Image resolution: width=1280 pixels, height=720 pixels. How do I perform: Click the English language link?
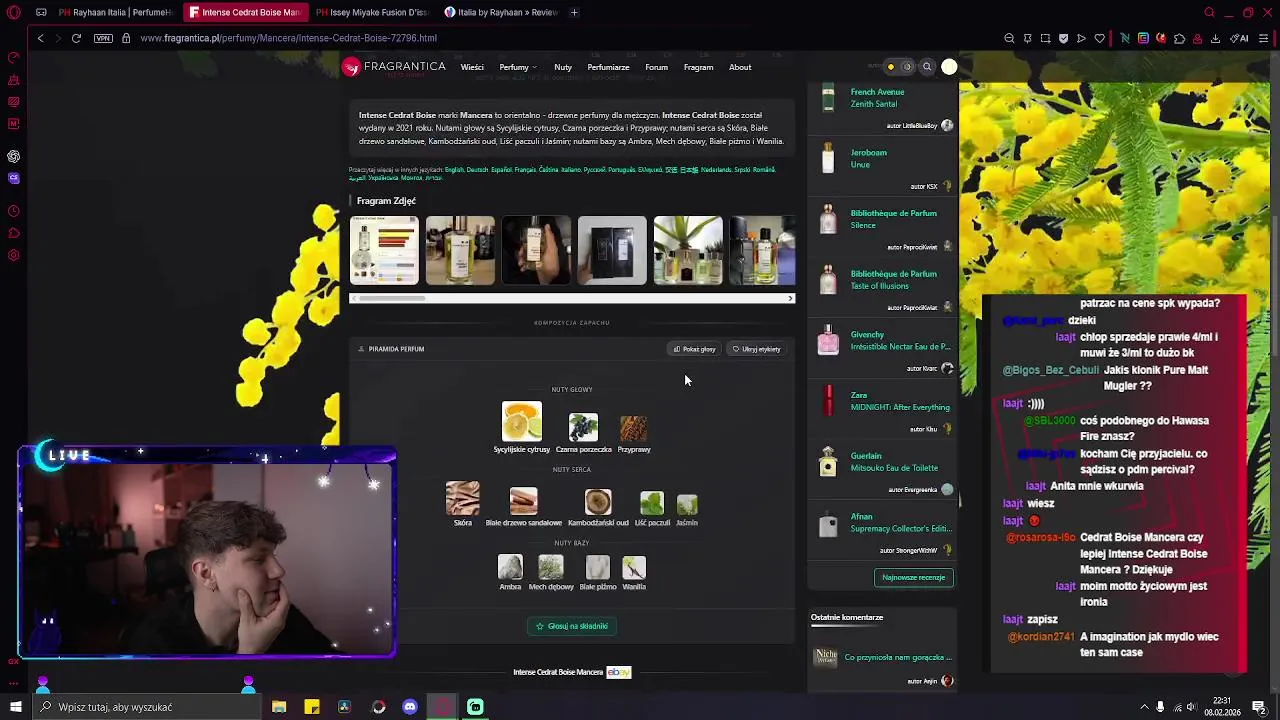click(x=454, y=169)
